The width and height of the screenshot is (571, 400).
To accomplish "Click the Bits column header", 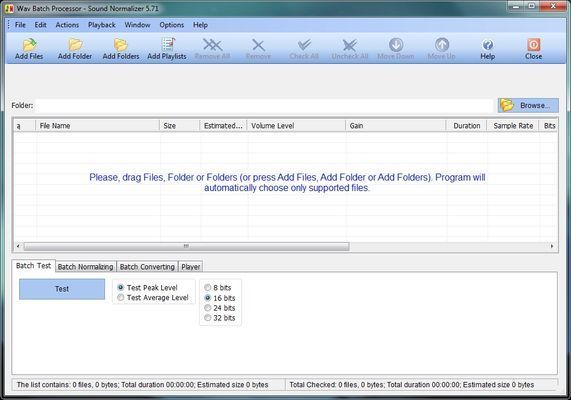I will click(x=549, y=126).
